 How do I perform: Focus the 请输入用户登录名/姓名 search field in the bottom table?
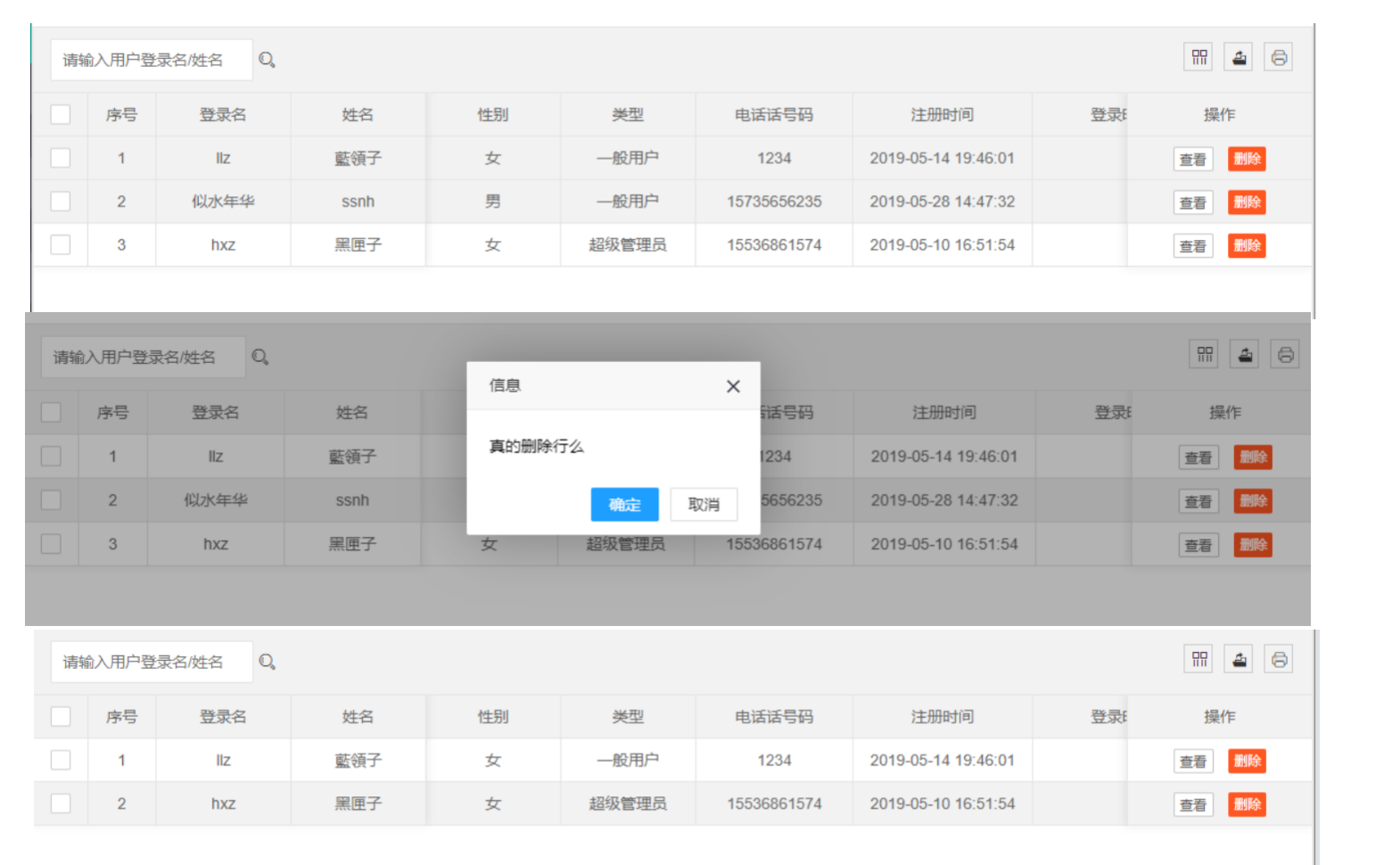tap(152, 662)
